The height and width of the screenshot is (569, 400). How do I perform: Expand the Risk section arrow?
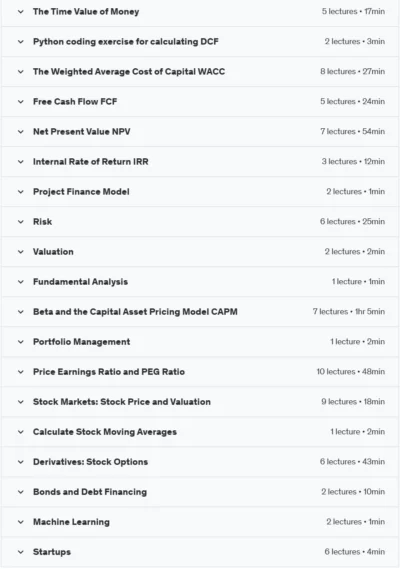pos(21,222)
